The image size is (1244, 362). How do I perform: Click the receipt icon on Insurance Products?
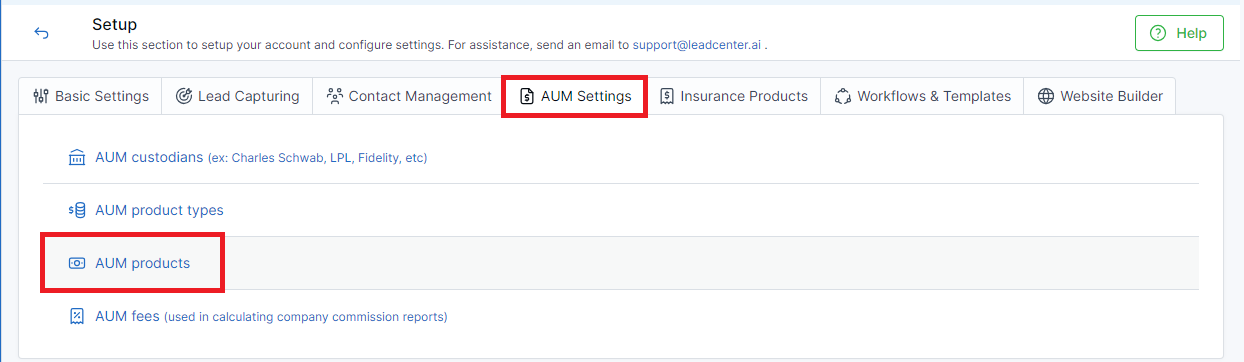[666, 96]
